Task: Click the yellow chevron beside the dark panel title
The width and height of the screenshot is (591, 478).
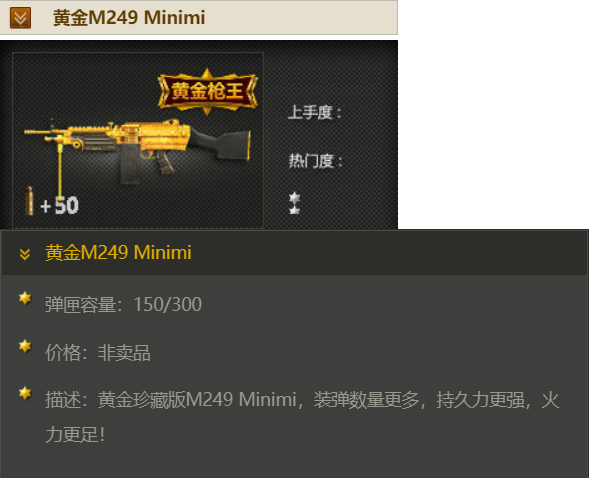Action: pos(24,254)
